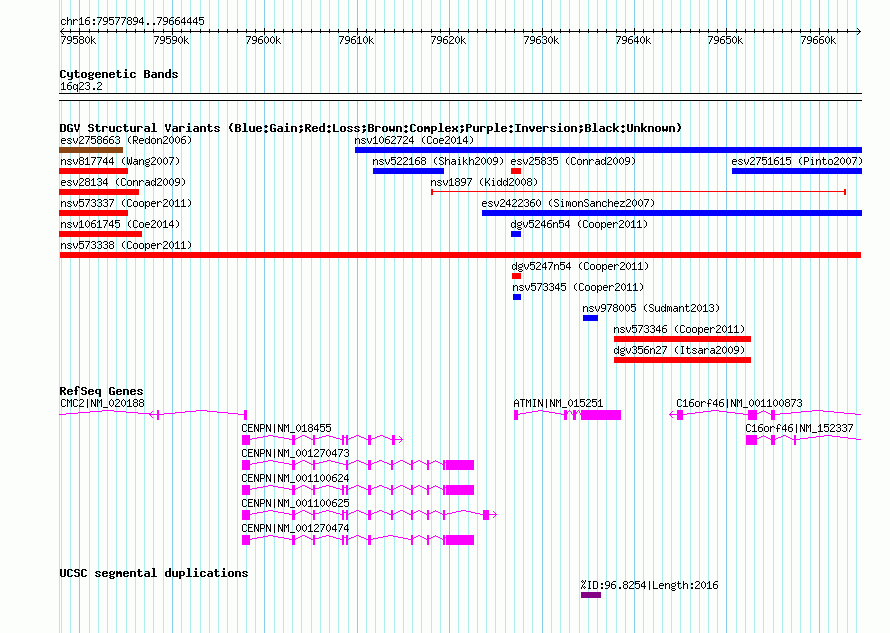This screenshot has height=633, width=890.
Task: Click the red dgv356n27 loss bar
Action: 682,360
